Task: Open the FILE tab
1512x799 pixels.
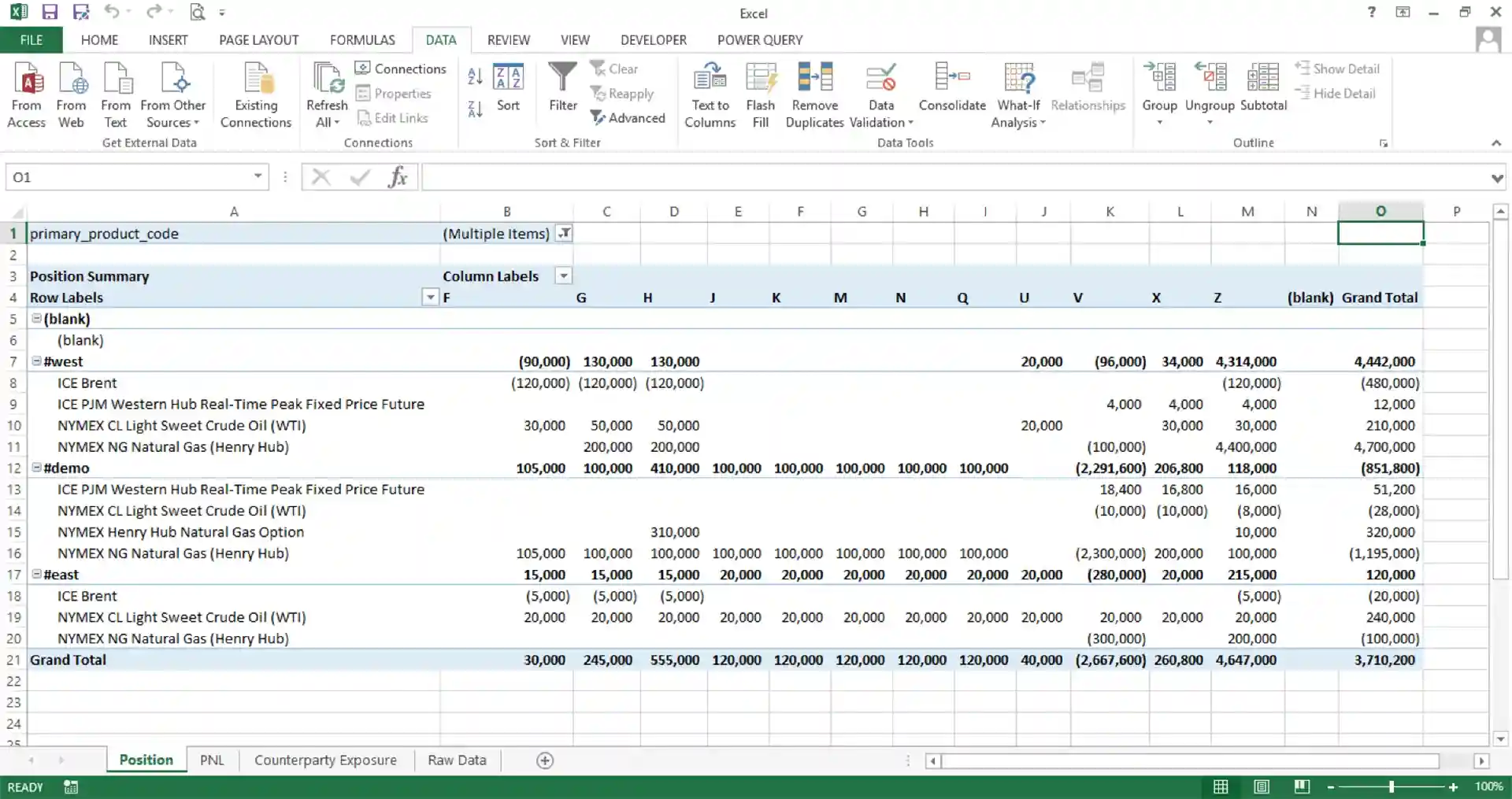Action: (x=31, y=40)
